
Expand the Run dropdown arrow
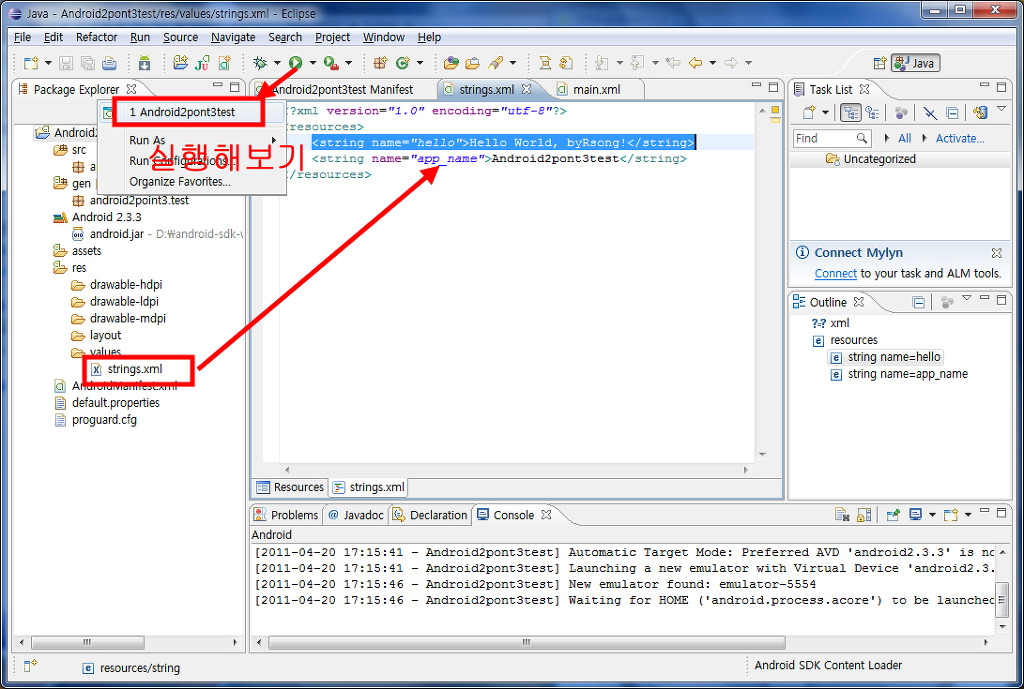312,62
